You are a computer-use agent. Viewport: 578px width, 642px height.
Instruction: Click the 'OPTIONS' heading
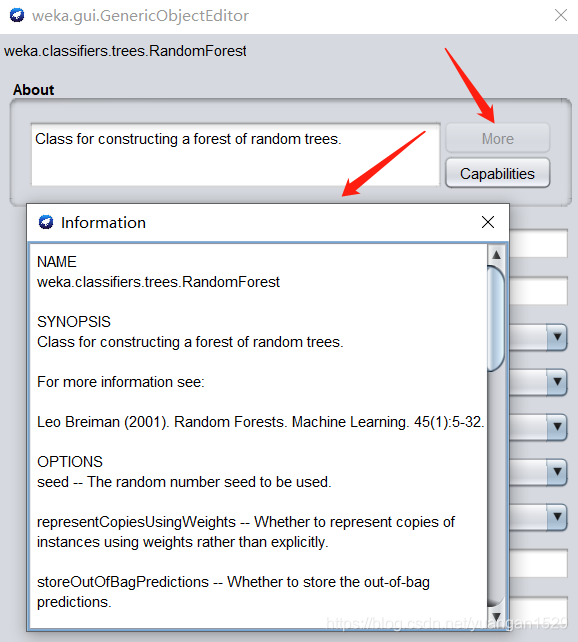point(70,462)
